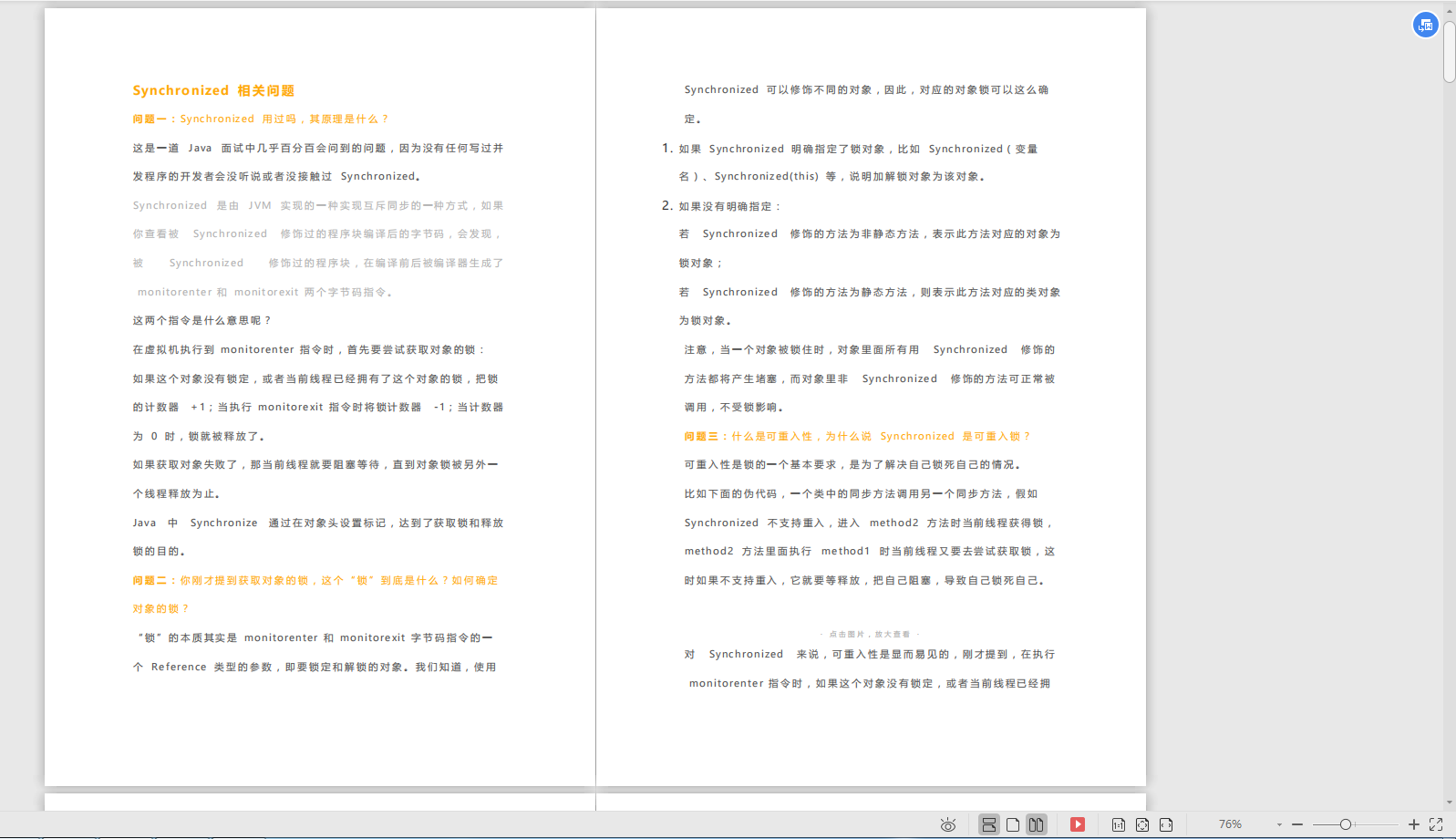Toggle eye protection mode icon
This screenshot has width=1456, height=839.
pos(948,824)
